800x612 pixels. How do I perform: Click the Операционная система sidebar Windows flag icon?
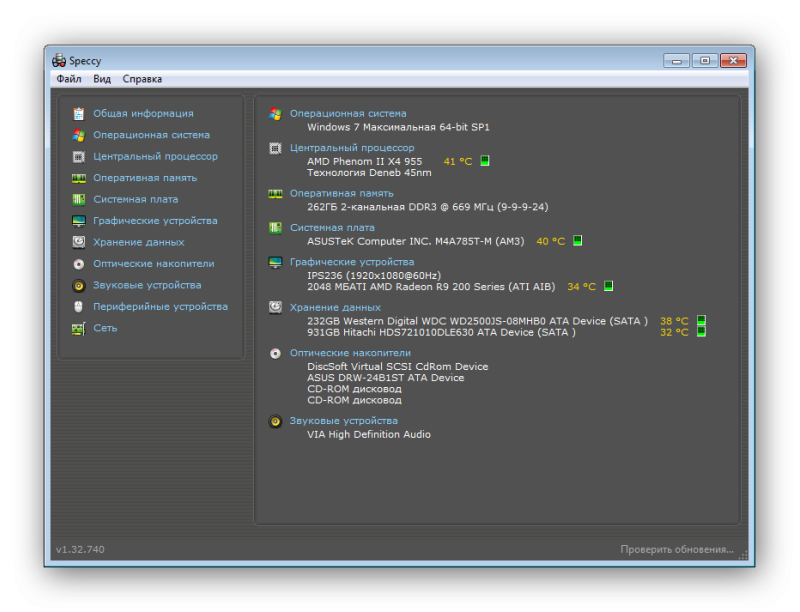pyautogui.click(x=79, y=135)
